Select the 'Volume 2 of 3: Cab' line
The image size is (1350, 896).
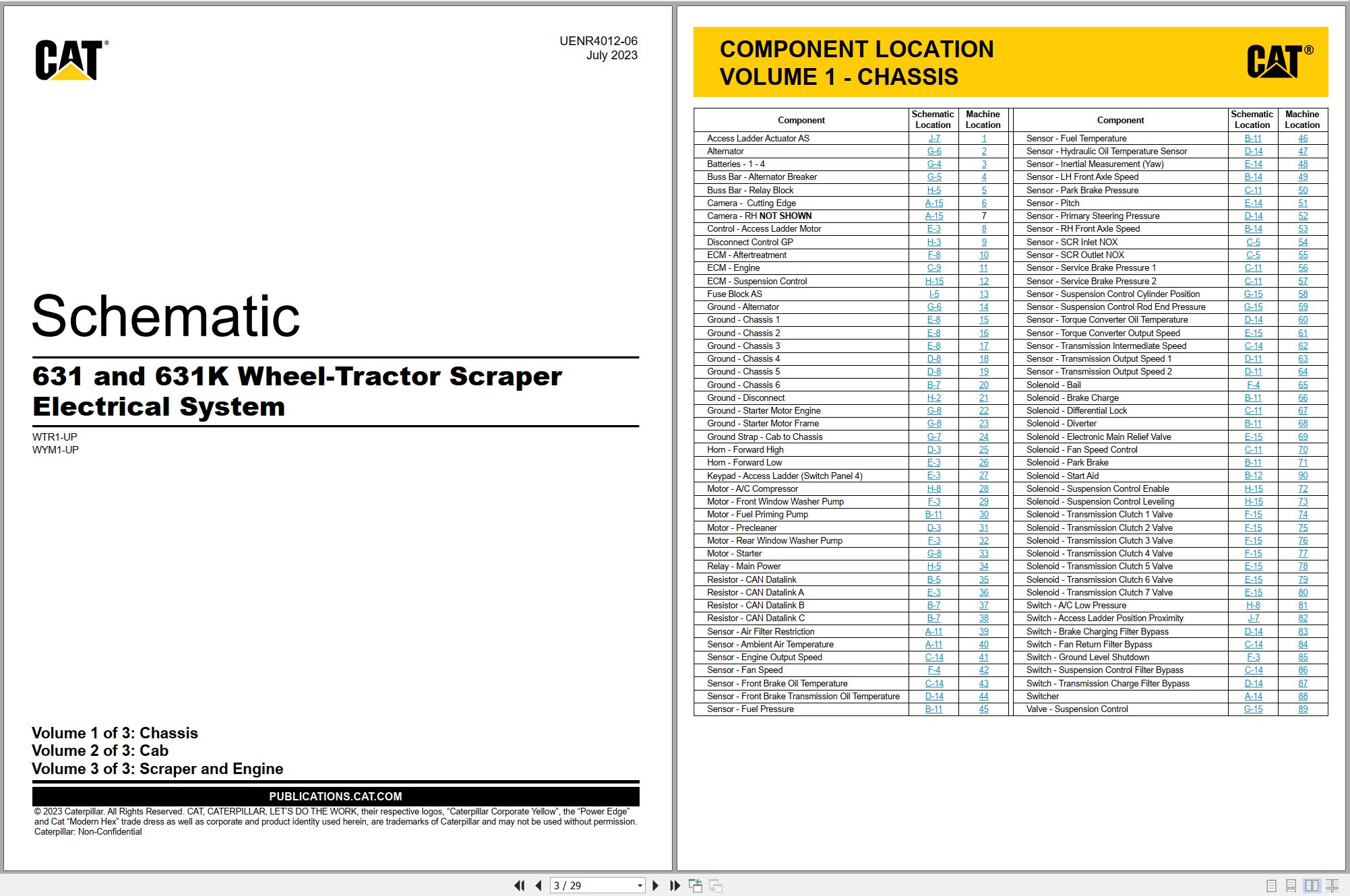click(x=100, y=750)
